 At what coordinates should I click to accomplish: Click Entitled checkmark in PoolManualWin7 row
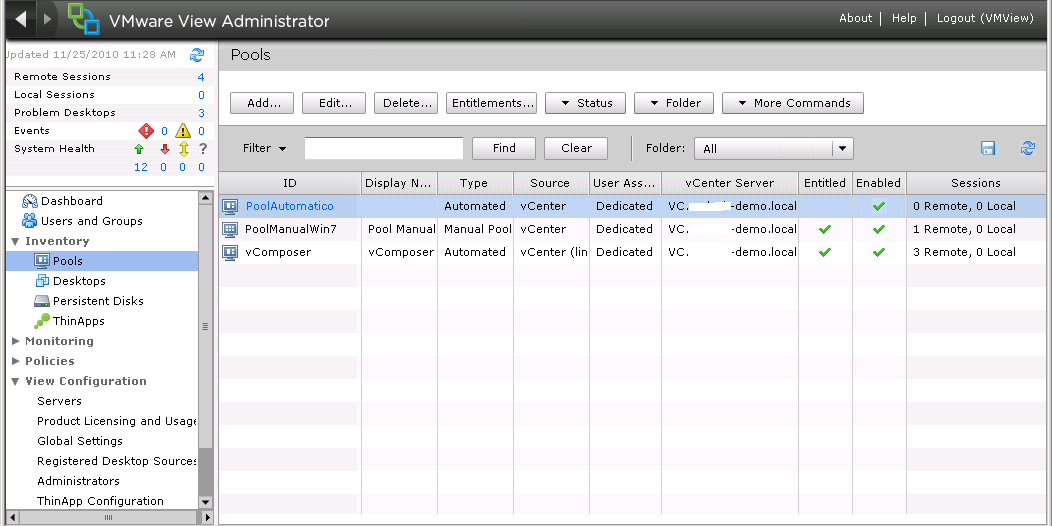[825, 229]
